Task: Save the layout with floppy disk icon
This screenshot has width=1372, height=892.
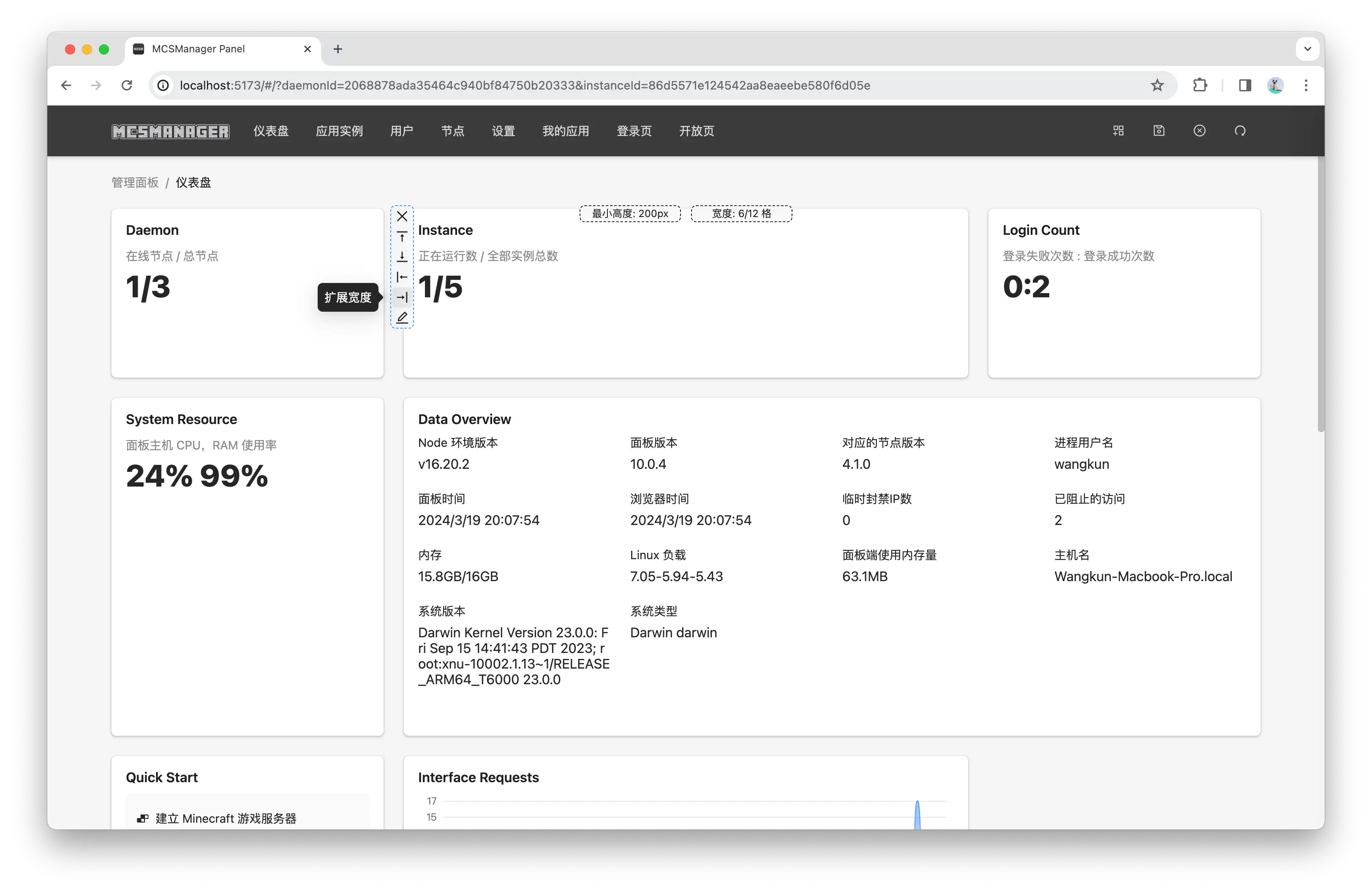Action: pyautogui.click(x=1159, y=131)
